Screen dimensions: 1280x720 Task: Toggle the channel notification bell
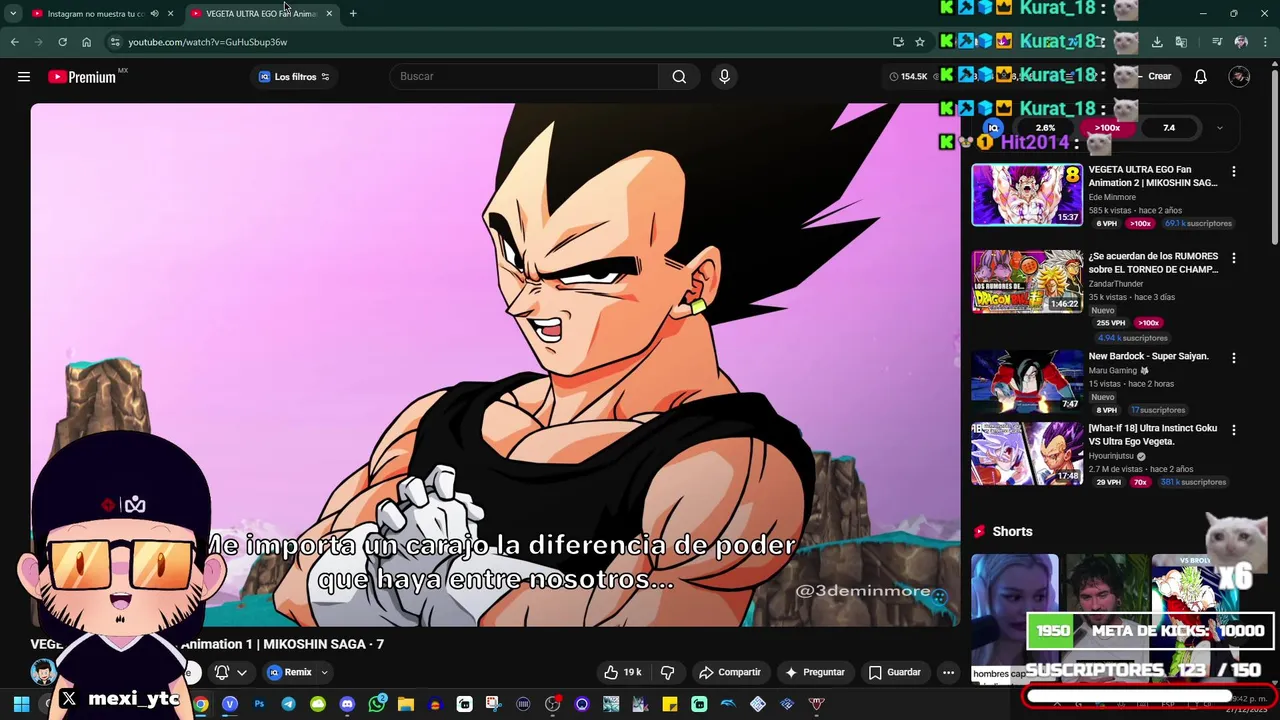coord(229,673)
